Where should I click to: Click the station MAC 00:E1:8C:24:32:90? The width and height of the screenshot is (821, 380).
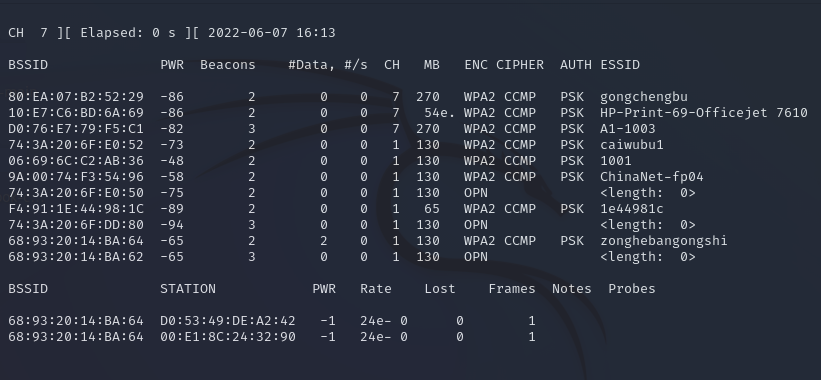[228, 337]
